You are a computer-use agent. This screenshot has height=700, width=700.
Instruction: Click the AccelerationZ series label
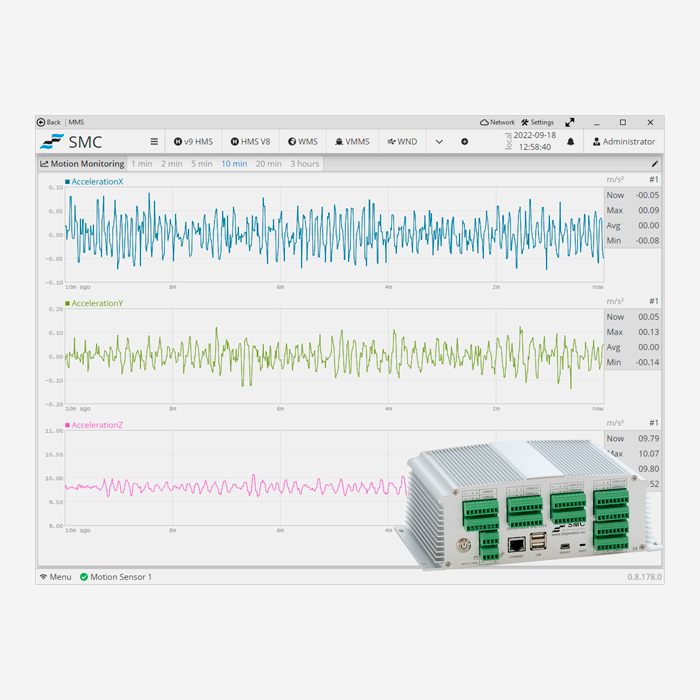coord(97,425)
